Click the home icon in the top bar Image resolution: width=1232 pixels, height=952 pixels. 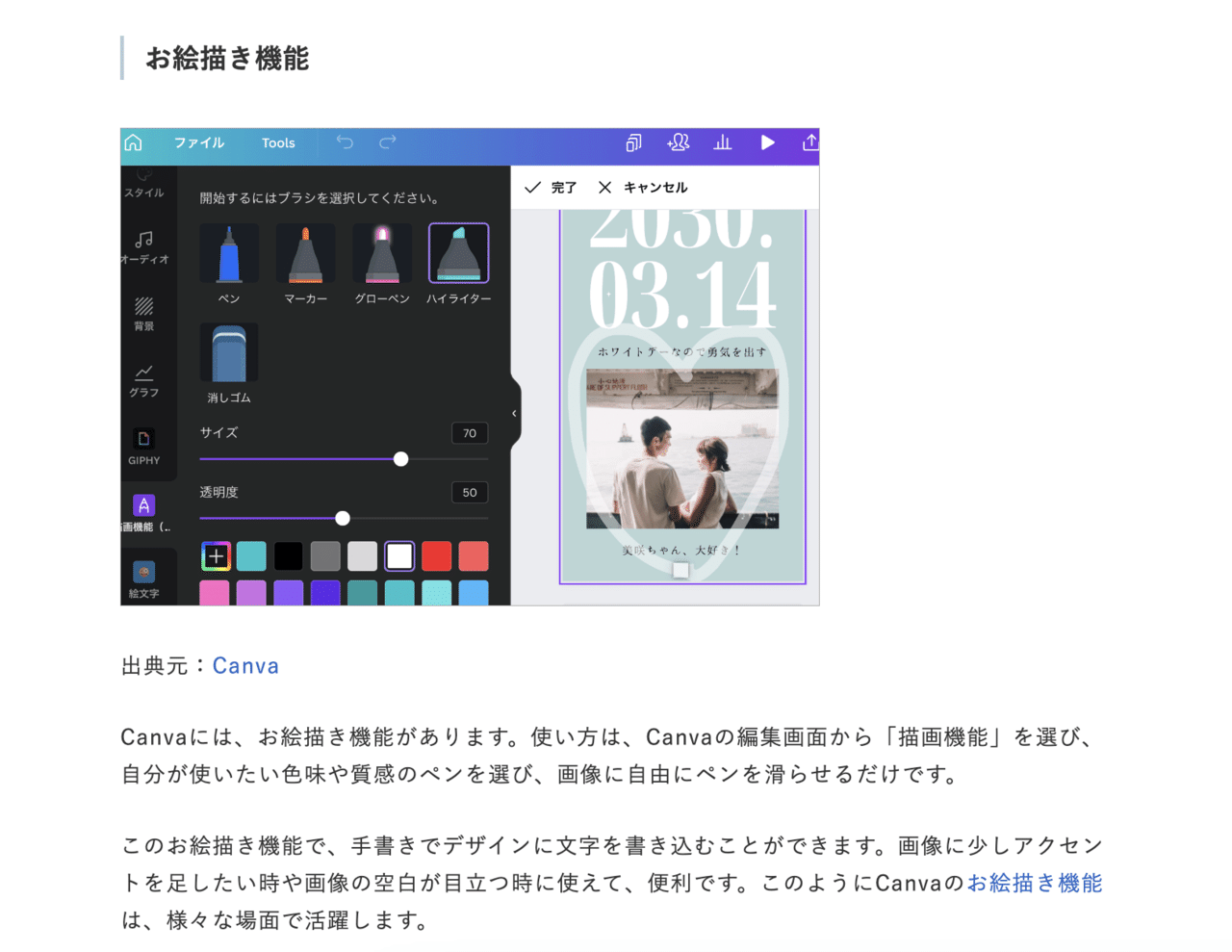133,142
